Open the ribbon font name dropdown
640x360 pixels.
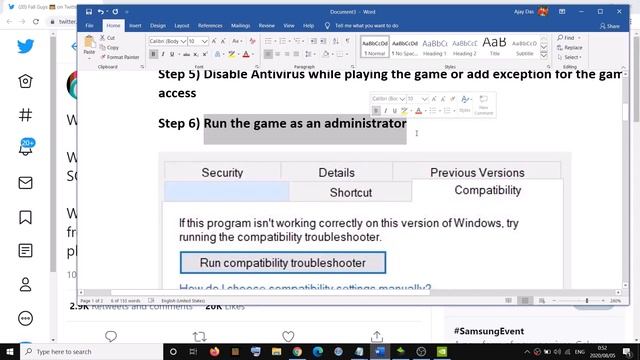[x=183, y=41]
